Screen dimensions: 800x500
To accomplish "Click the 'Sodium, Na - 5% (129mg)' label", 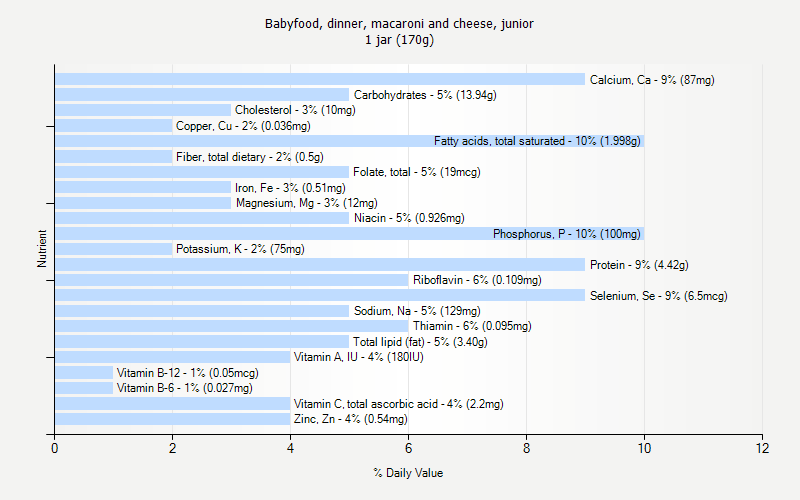I will pyautogui.click(x=417, y=311).
